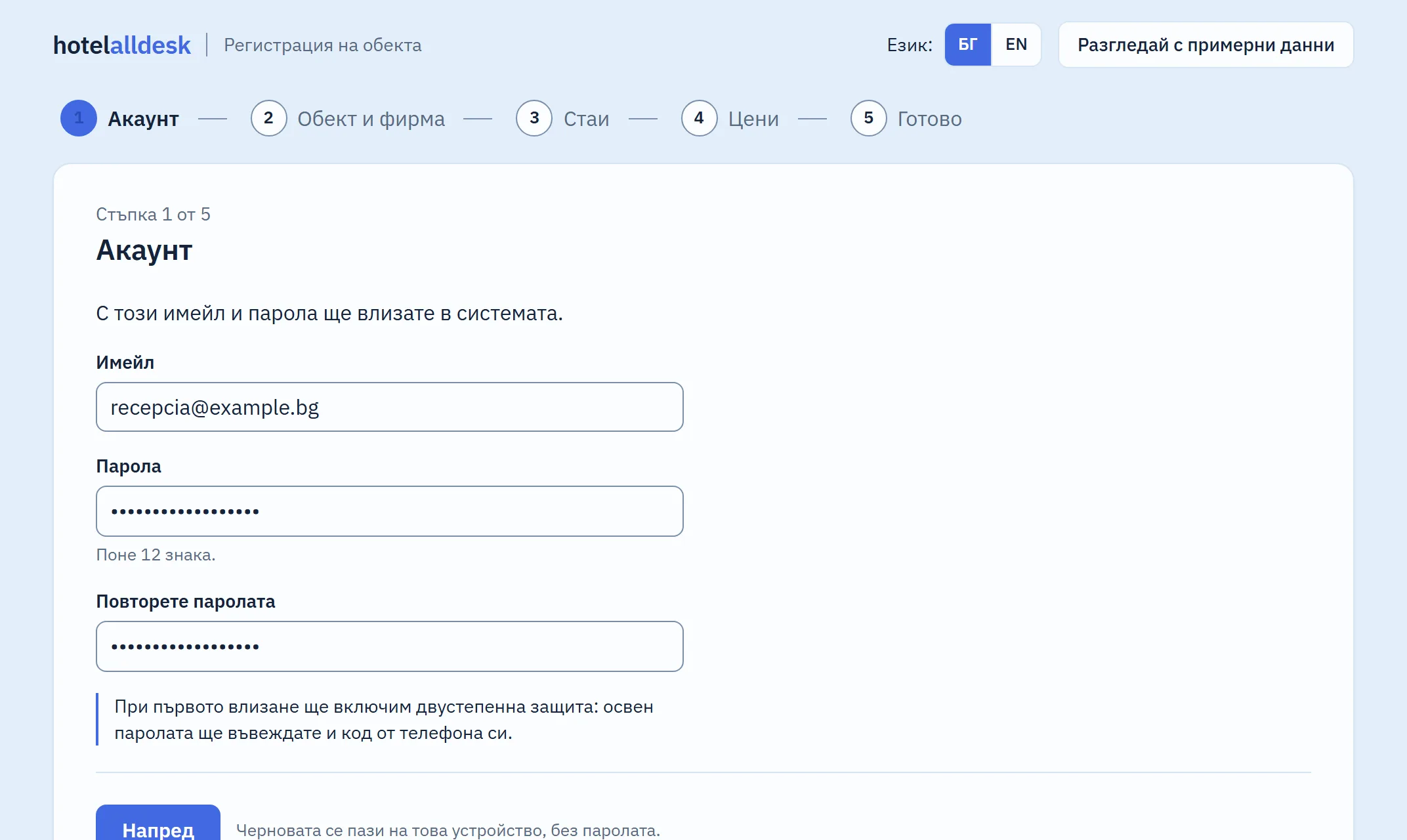Switch language to БГ
The width and height of the screenshot is (1407, 840).
968,45
